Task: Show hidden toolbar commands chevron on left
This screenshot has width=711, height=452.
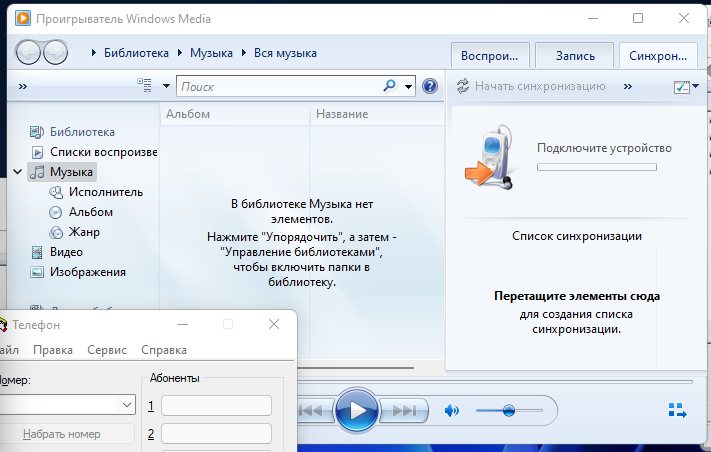Action: coord(23,86)
